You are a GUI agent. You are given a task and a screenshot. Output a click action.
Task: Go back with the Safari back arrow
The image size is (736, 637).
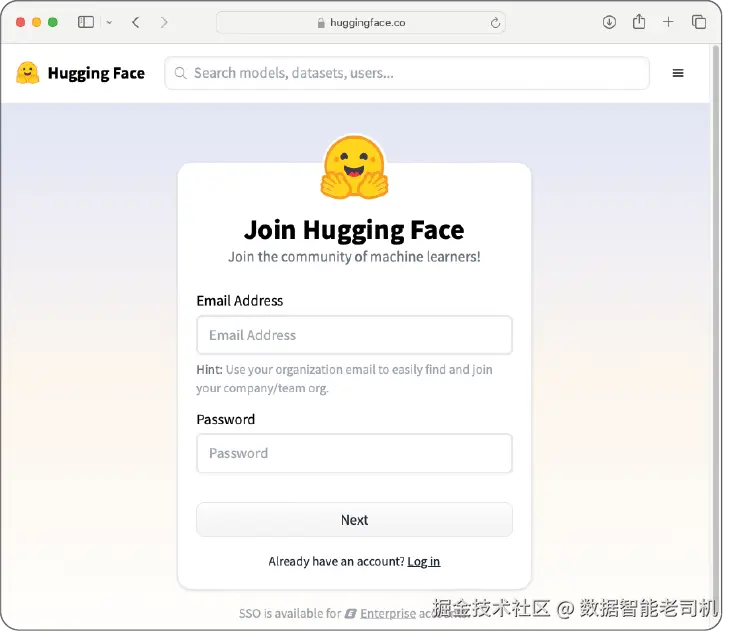136,22
